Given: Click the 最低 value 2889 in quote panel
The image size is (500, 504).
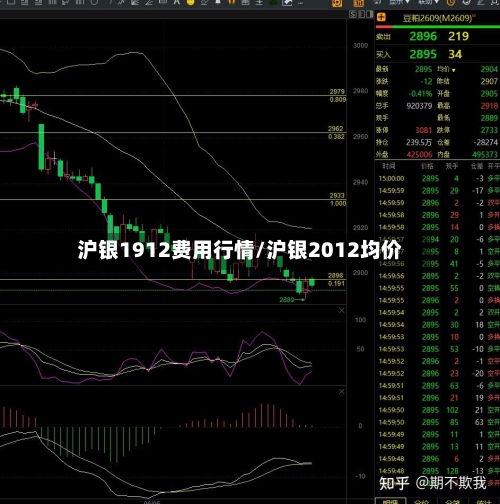Looking at the screenshot, I should coord(489,118).
